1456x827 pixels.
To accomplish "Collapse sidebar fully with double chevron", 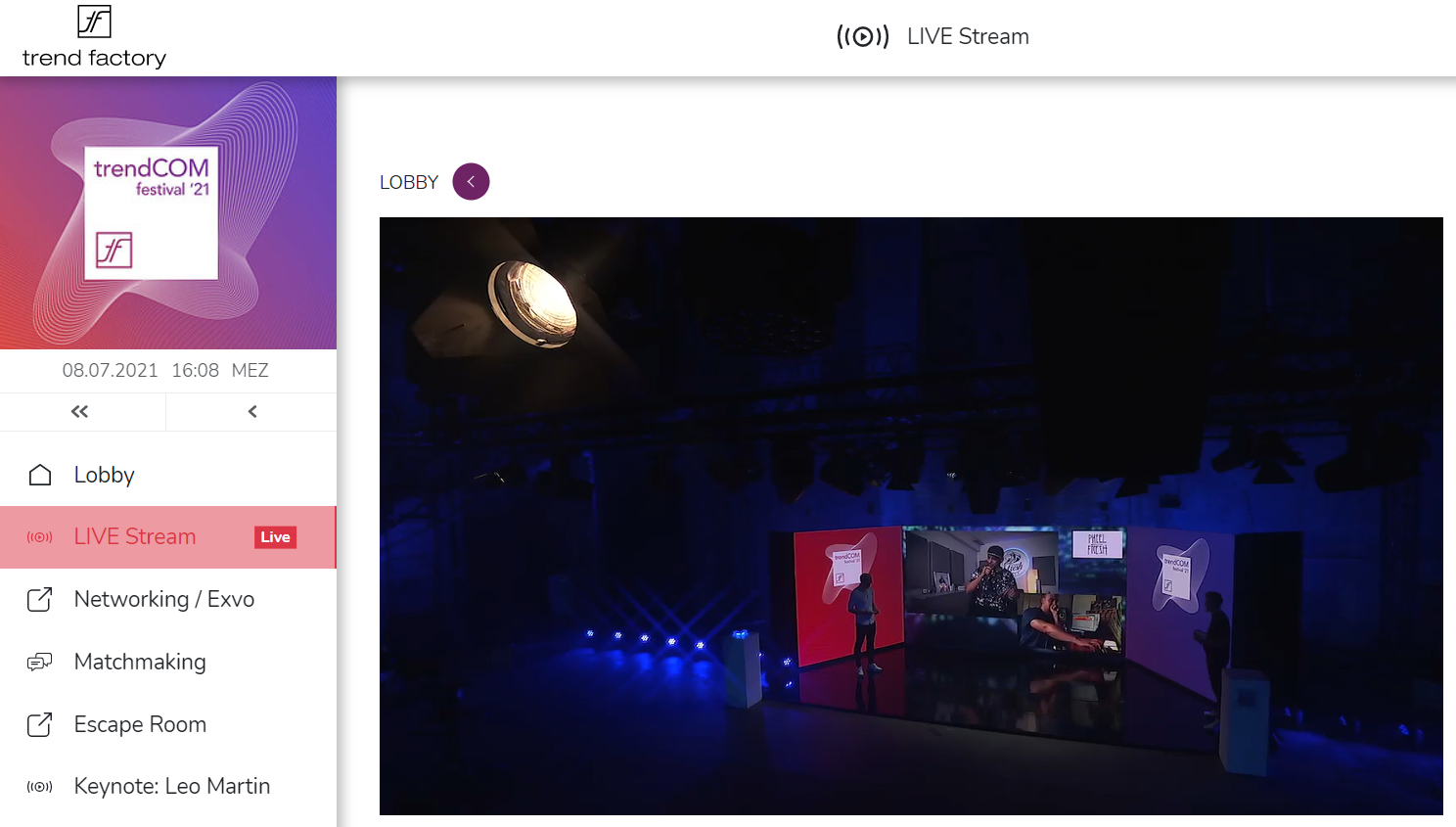I will [80, 412].
